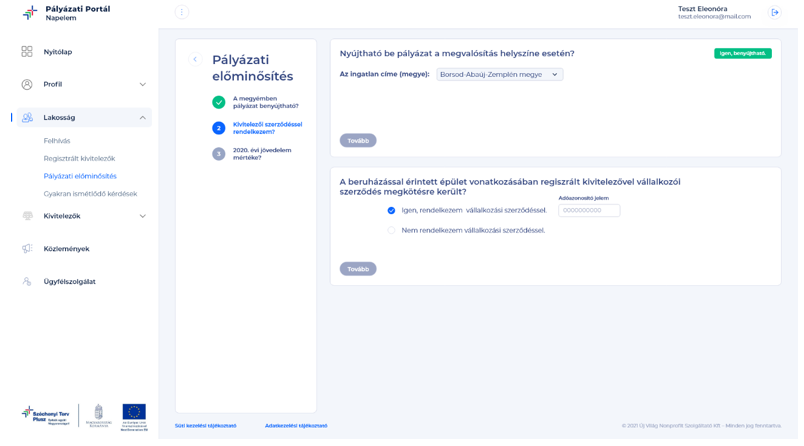Click Tovább button under contractor question
The image size is (804, 446).
(x=358, y=269)
